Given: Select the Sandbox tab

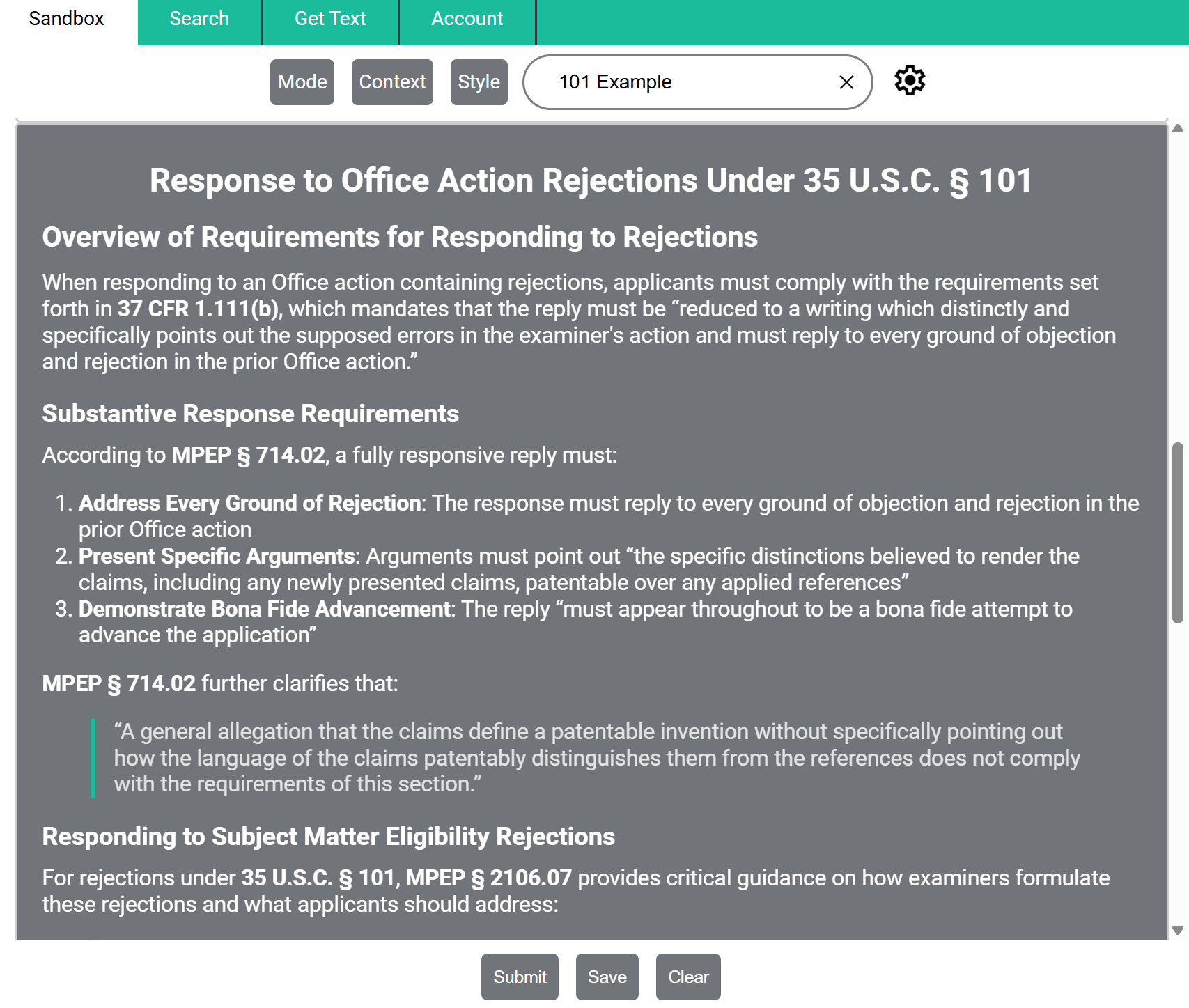Looking at the screenshot, I should [x=65, y=20].
